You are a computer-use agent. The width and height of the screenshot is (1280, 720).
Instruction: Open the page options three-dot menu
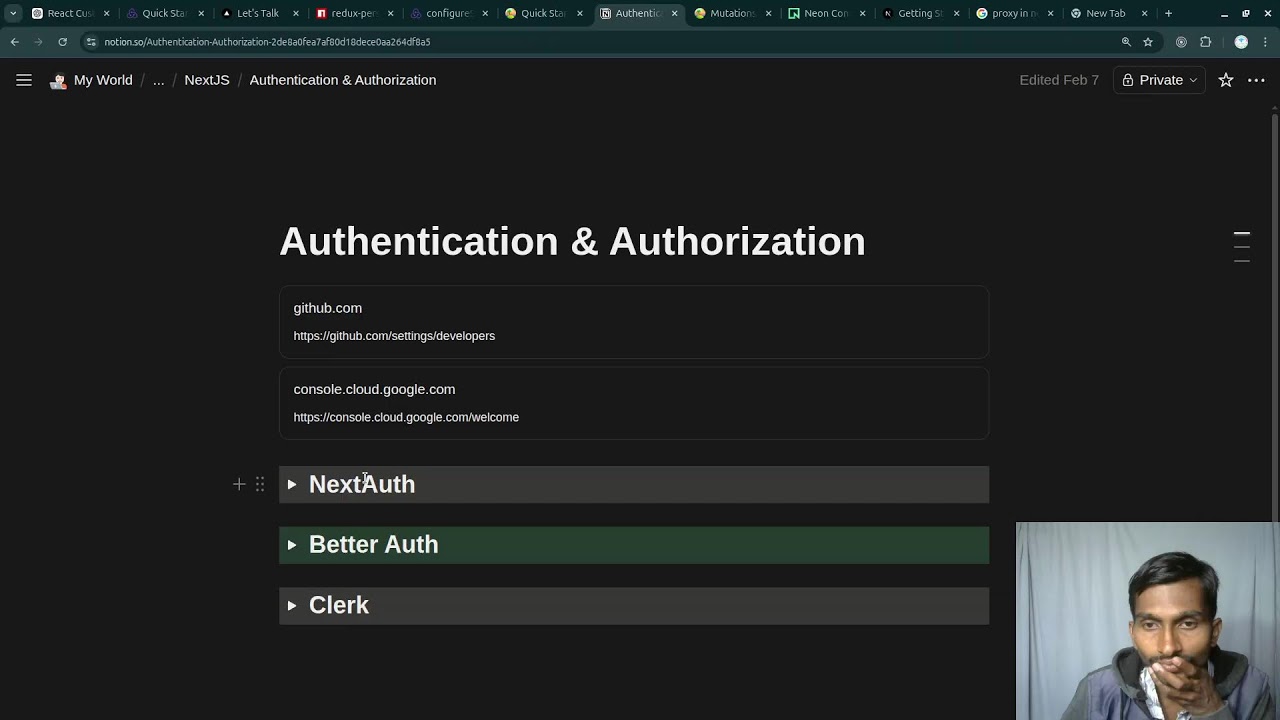[x=1256, y=80]
